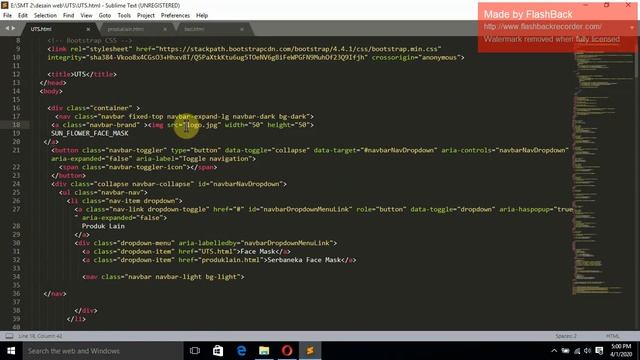Click Serbaneka Face Mask link text

pos(304,260)
